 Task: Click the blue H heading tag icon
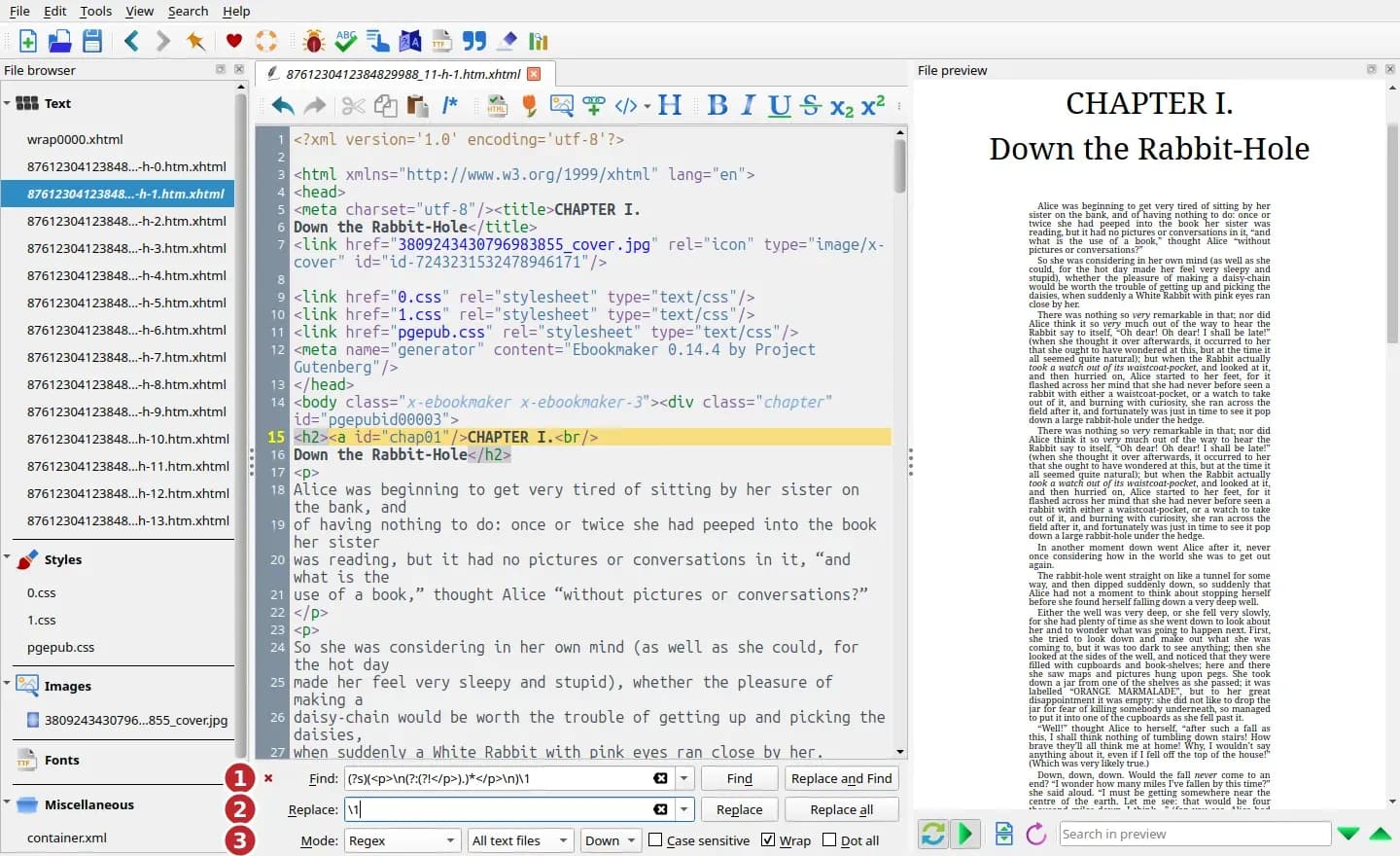point(670,106)
